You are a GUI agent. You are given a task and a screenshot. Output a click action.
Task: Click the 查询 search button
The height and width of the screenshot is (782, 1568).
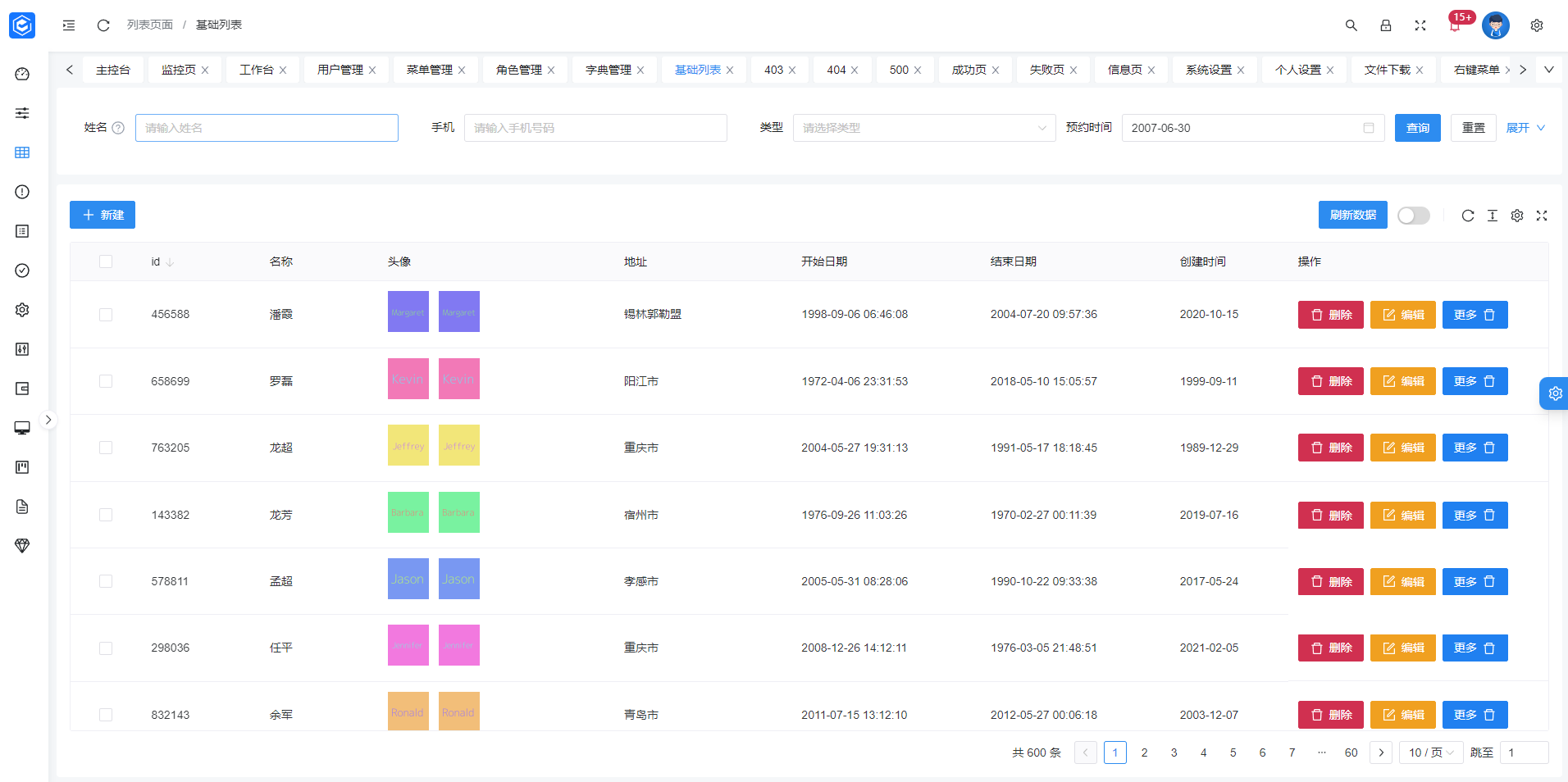[x=1418, y=128]
